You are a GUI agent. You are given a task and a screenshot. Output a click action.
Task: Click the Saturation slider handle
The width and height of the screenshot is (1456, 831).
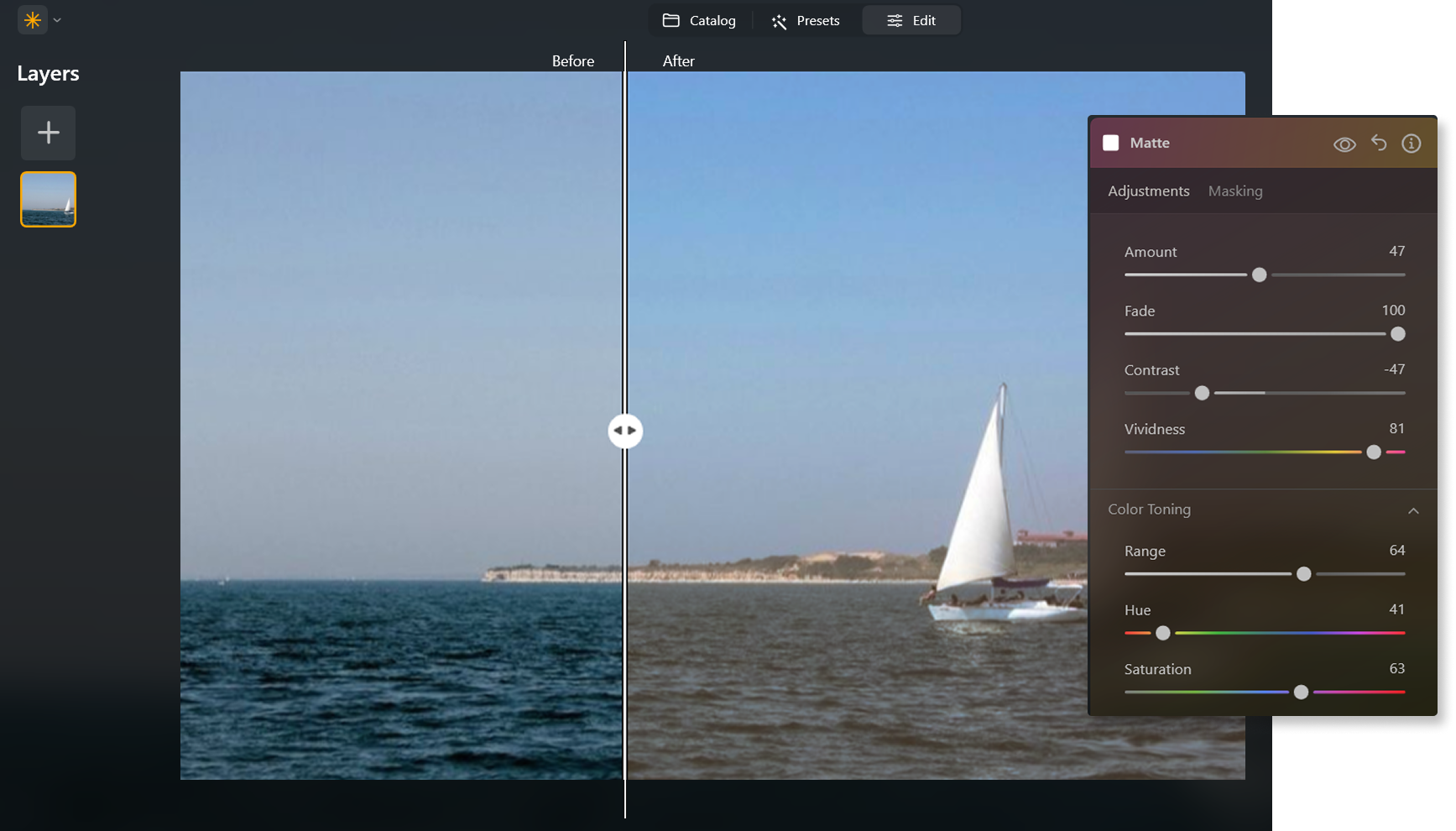1301,692
